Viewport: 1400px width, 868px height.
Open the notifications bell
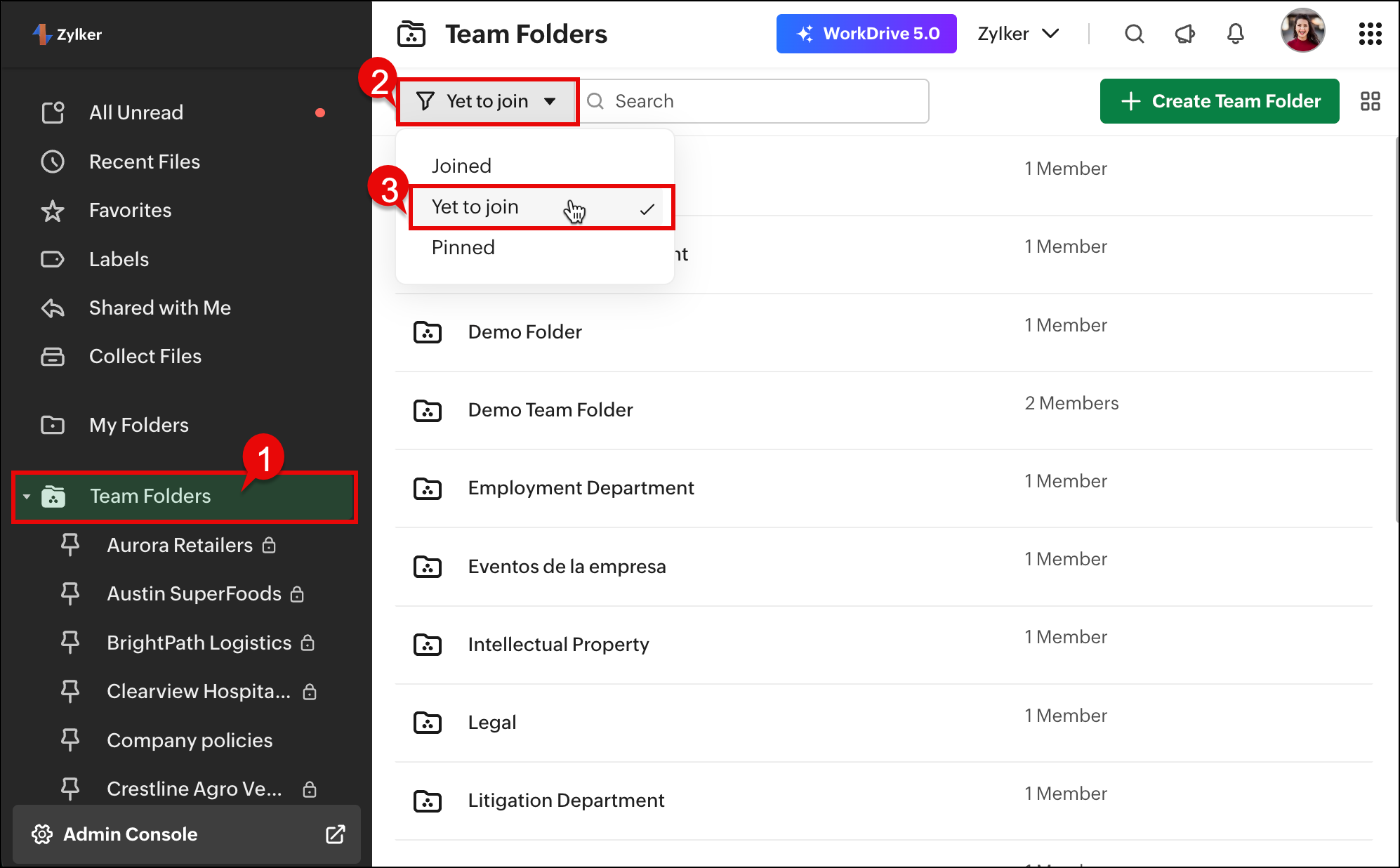[x=1236, y=34]
